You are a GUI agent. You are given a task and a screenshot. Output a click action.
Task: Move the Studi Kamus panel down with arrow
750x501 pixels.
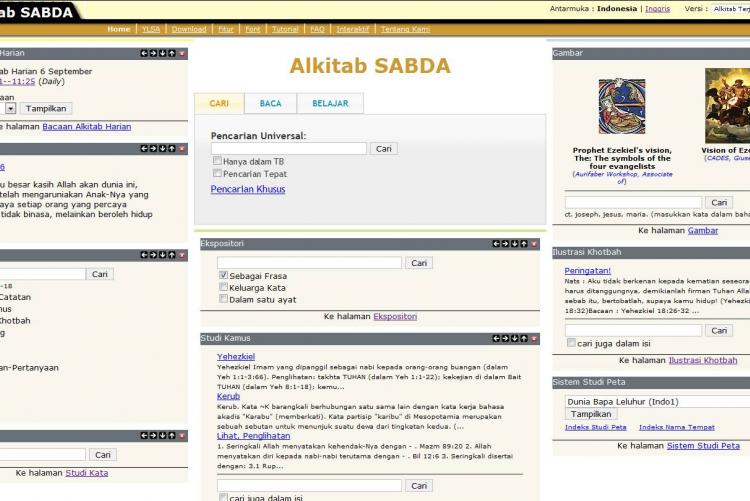click(x=515, y=338)
